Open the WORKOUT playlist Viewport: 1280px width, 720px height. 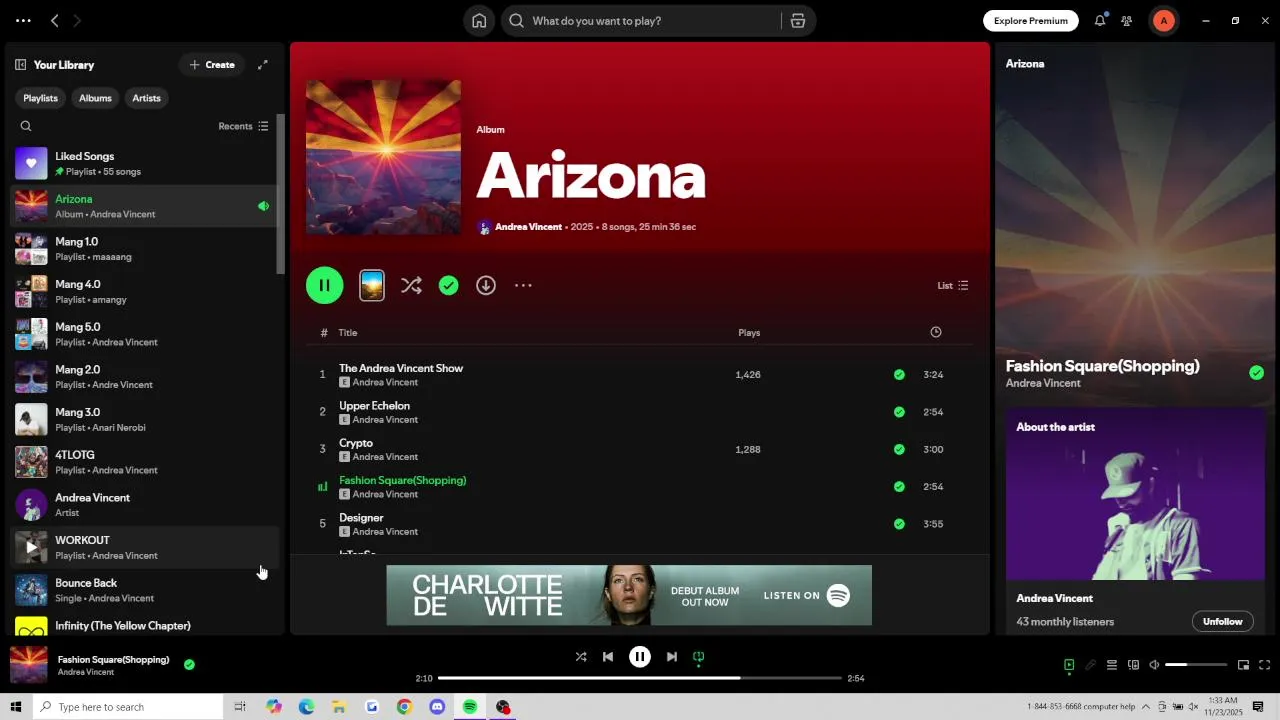point(143,547)
